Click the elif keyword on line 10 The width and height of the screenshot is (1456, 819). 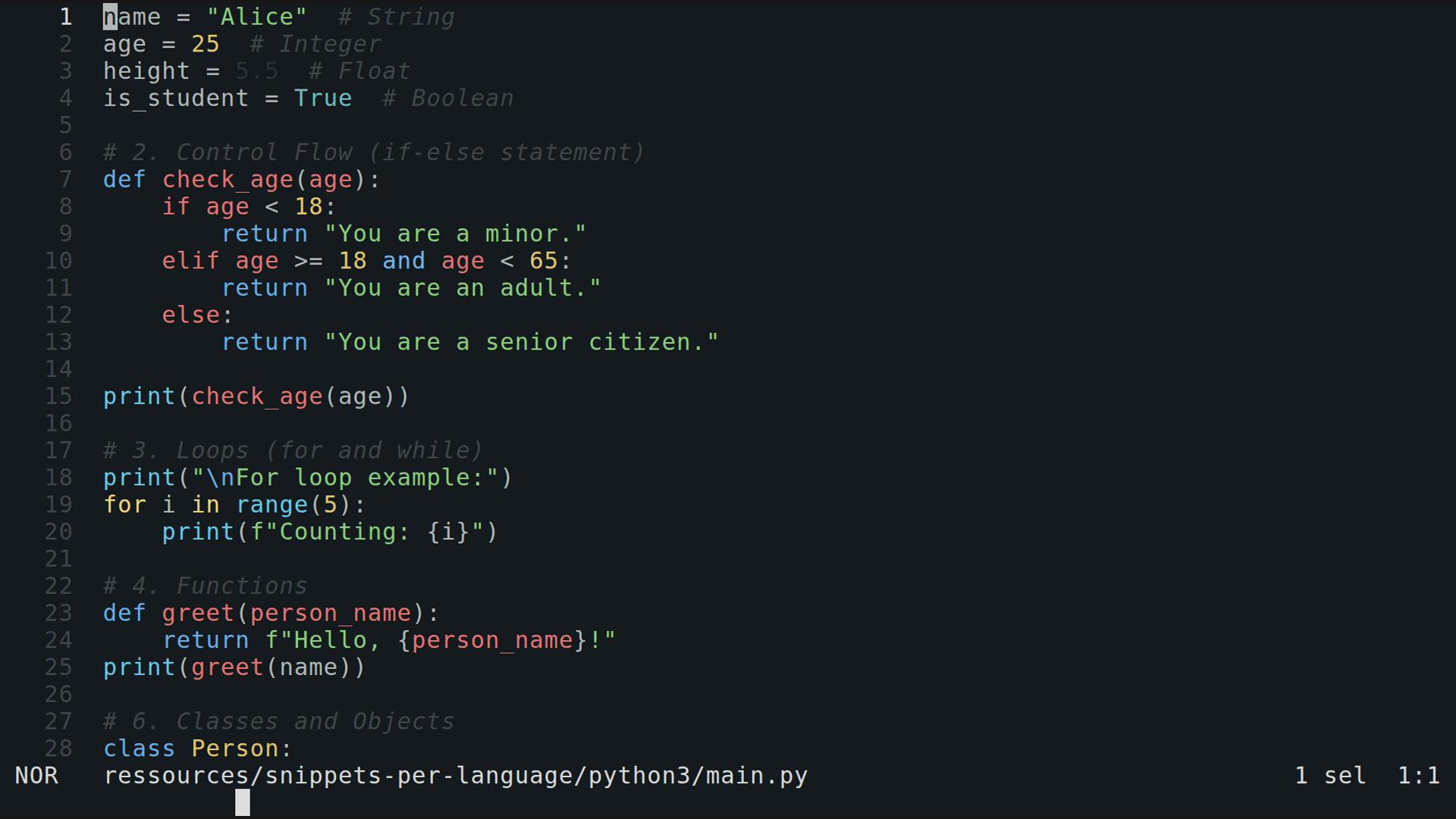[190, 260]
